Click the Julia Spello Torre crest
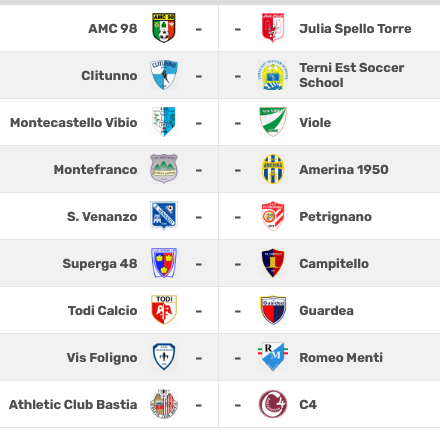Screen dimensions: 440x433 coord(273,28)
